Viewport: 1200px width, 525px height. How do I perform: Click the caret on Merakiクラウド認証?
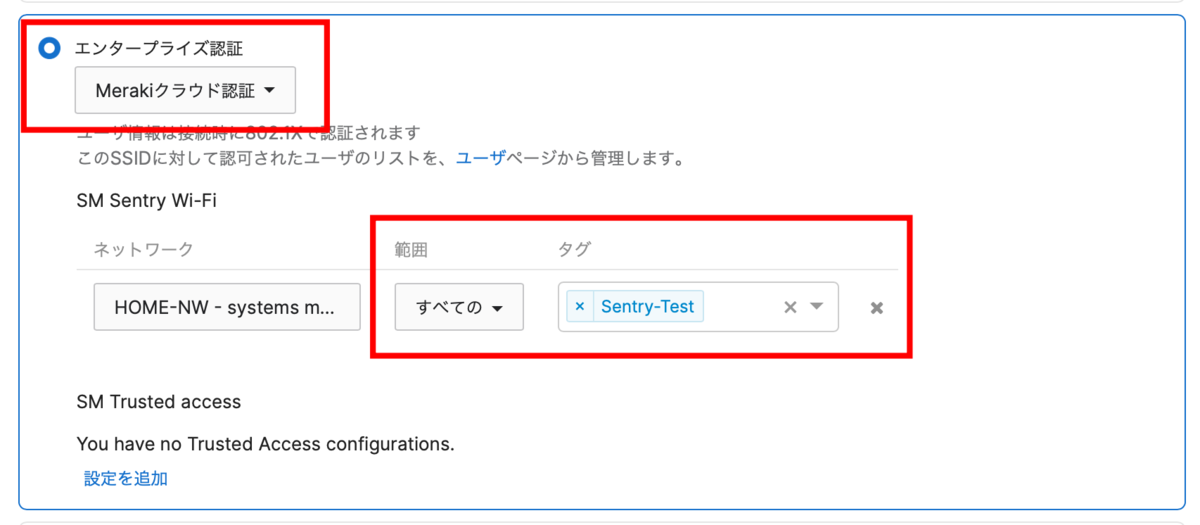[270, 91]
